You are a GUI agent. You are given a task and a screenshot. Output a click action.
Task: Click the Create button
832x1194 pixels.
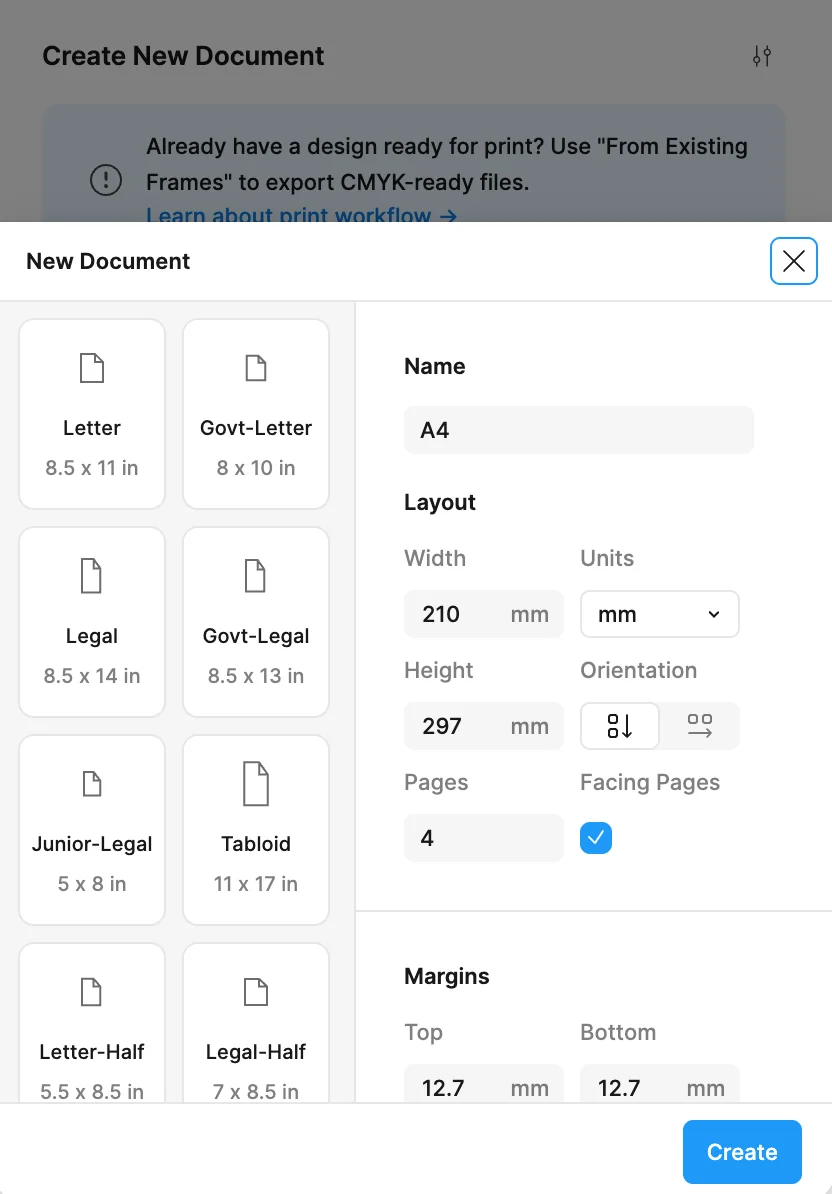(x=742, y=1151)
